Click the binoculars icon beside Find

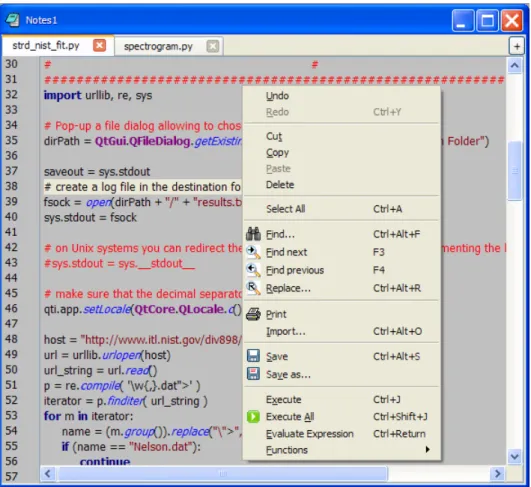[x=253, y=234]
